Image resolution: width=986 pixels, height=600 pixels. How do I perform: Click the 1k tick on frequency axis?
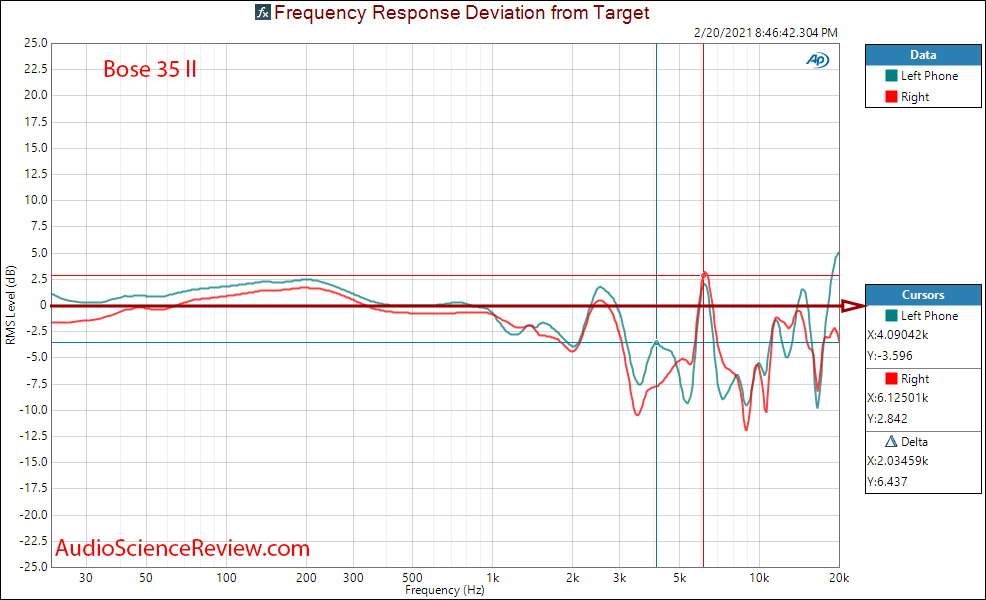coord(492,577)
